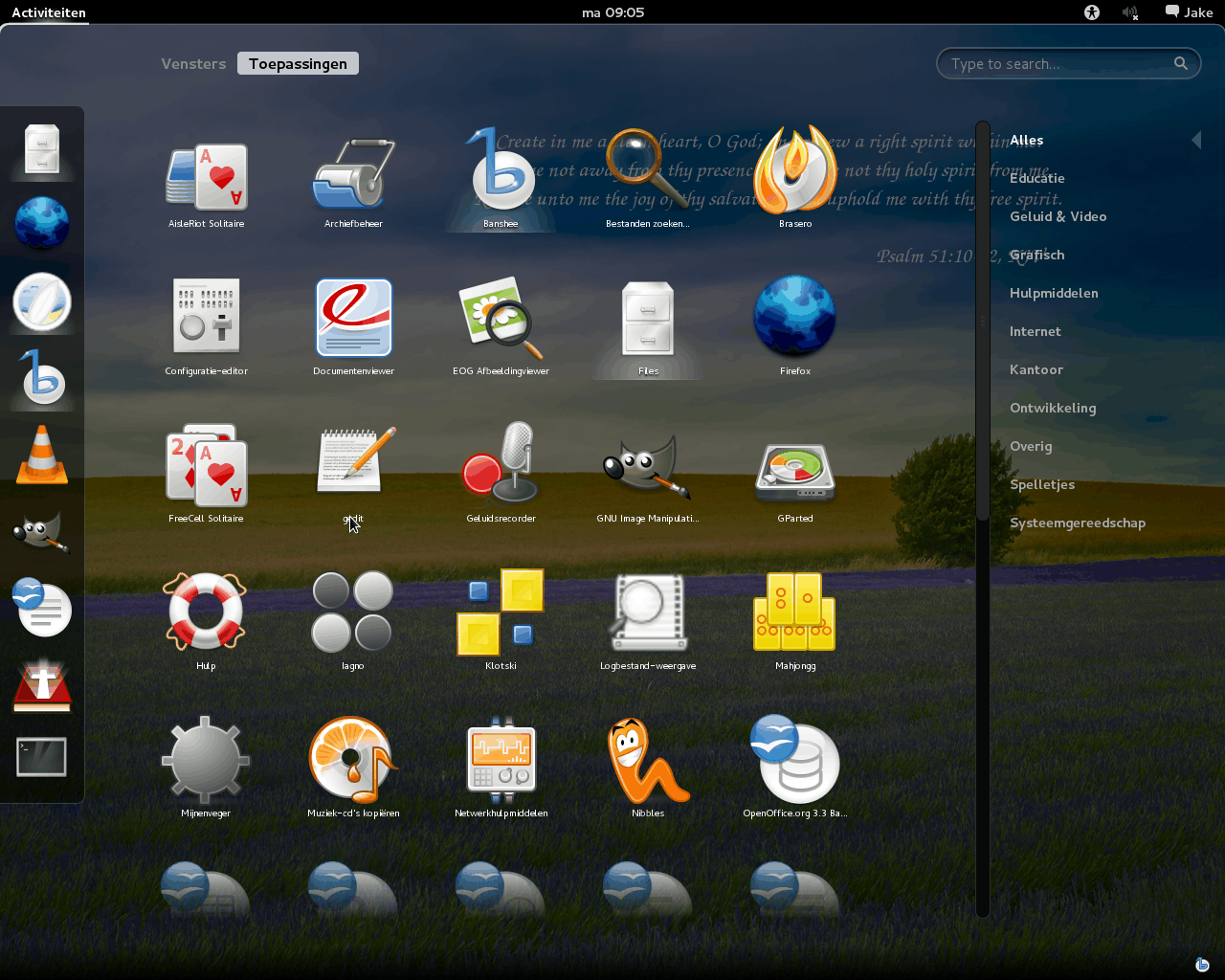1225x980 pixels.
Task: Select the Internet category
Action: coord(1036,331)
